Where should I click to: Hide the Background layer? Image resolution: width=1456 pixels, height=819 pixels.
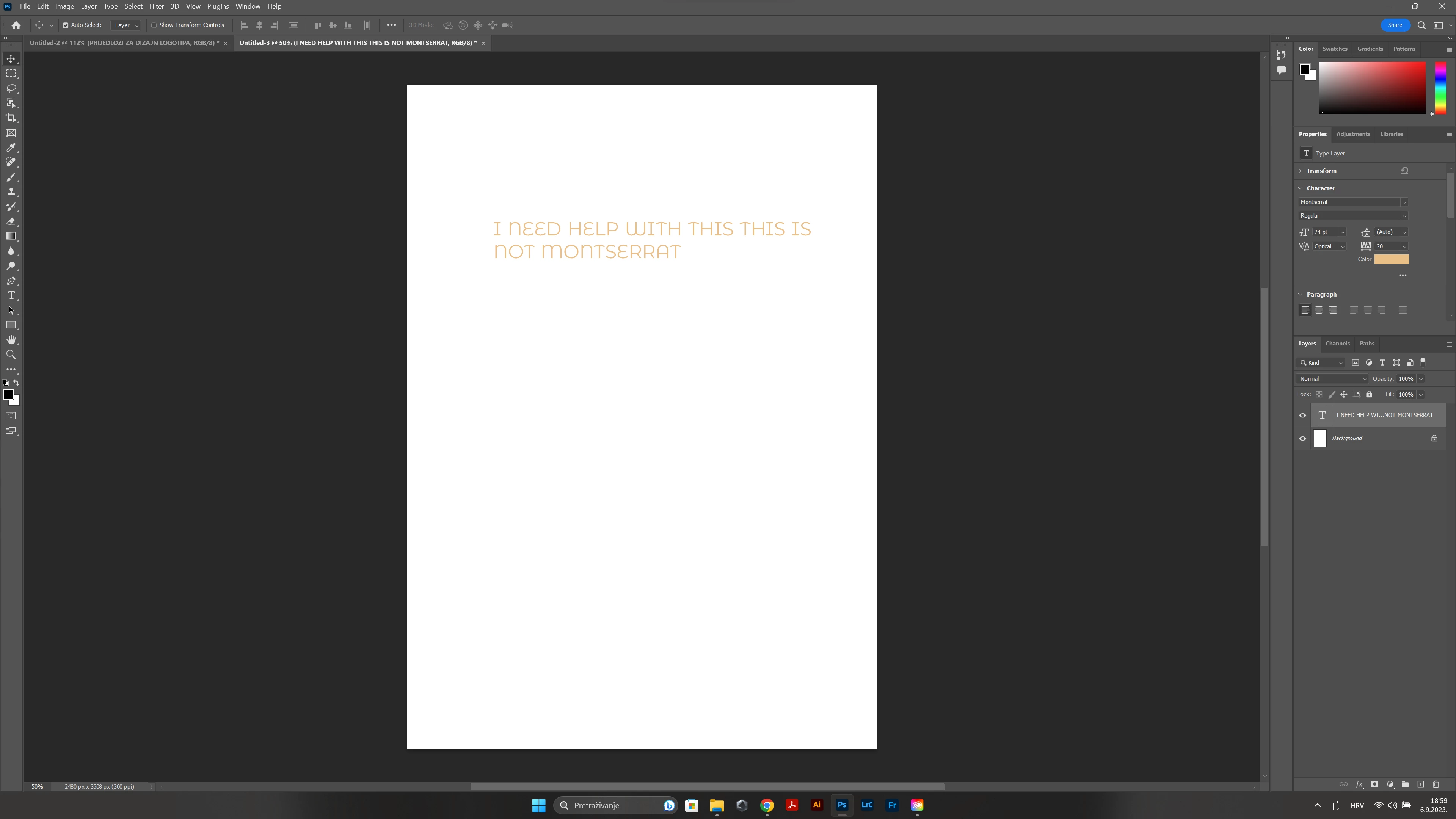pyautogui.click(x=1303, y=438)
